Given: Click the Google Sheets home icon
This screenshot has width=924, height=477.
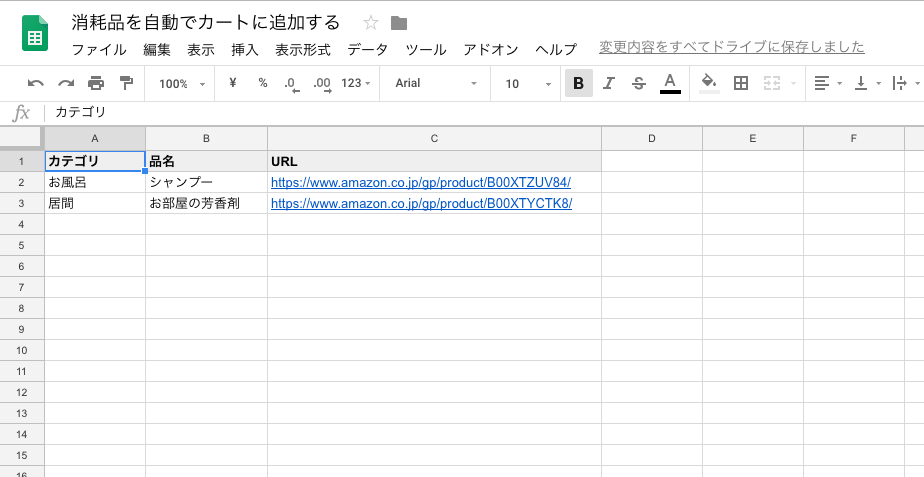Looking at the screenshot, I should coord(35,34).
